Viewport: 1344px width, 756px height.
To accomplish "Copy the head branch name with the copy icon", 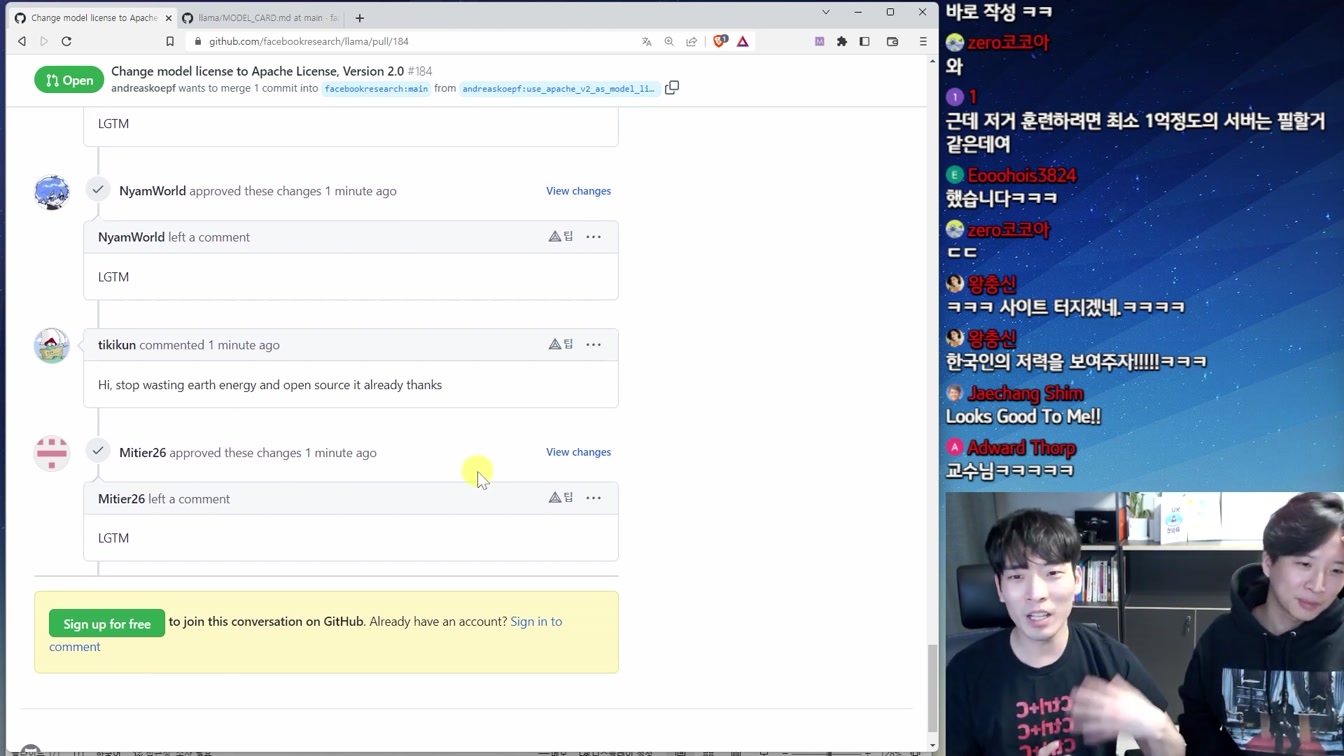I will [x=672, y=88].
